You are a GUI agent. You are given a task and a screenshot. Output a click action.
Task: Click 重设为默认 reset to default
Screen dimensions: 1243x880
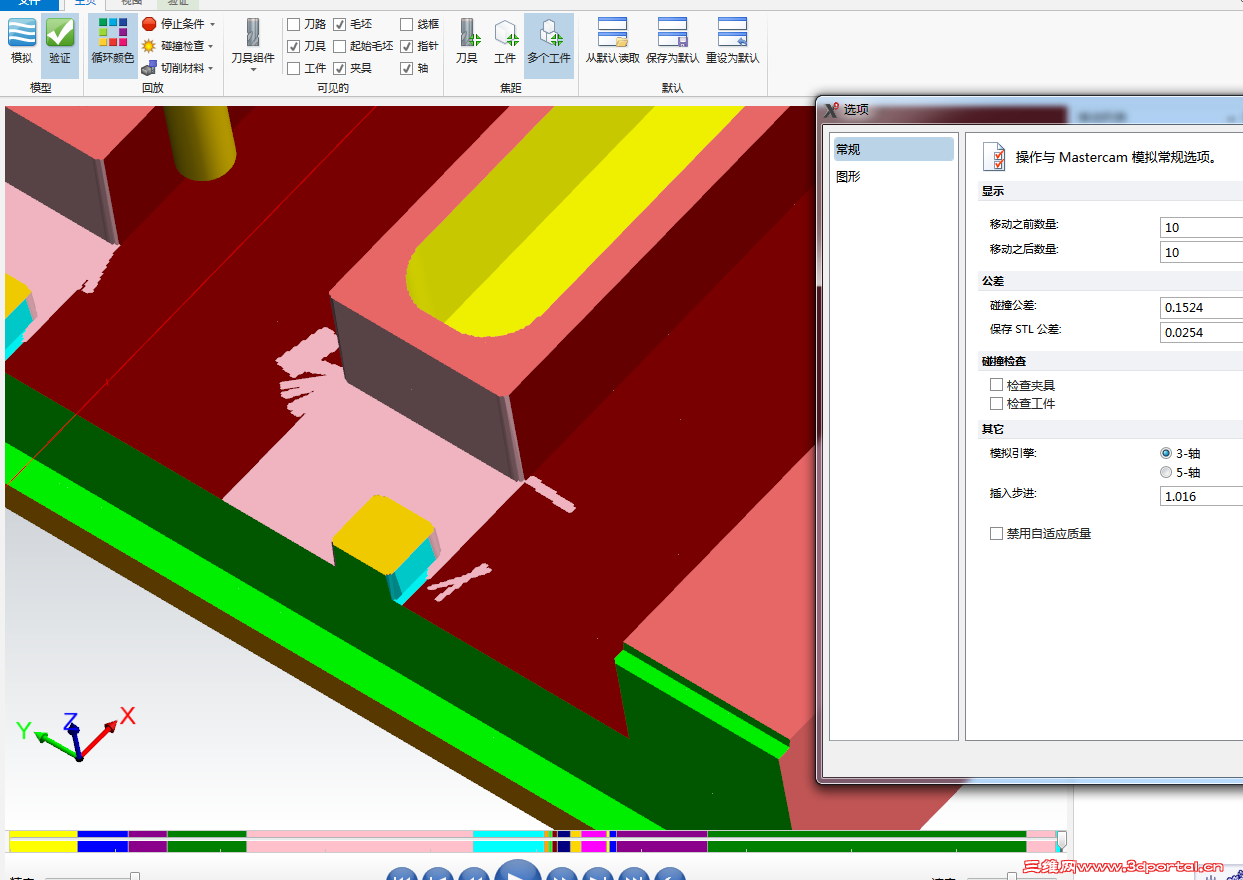pyautogui.click(x=733, y=41)
